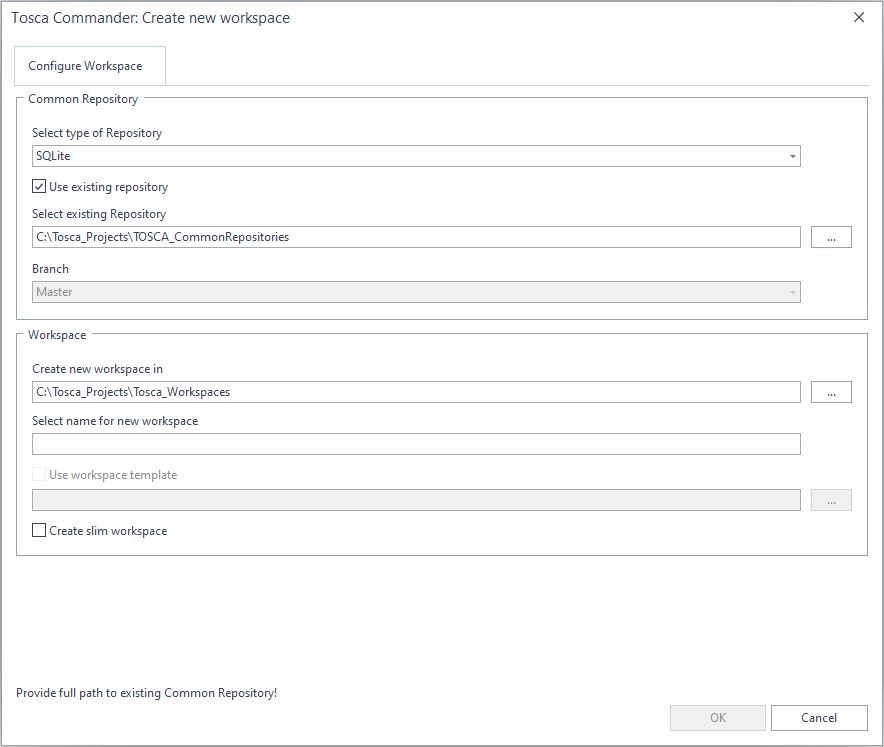Screen dimensions: 884x747
Task: Browse for existing repository with ellipsis button
Action: (x=831, y=237)
